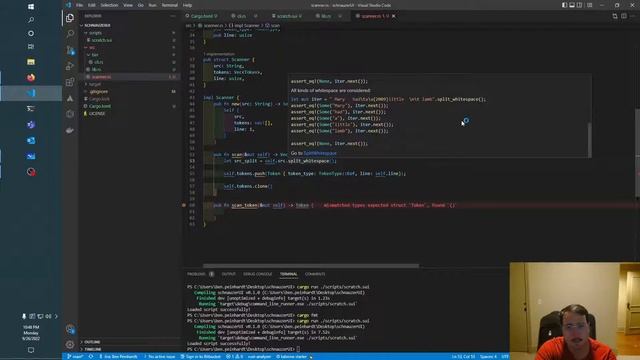Click the hover popup vertical scrollbar

tap(589, 139)
